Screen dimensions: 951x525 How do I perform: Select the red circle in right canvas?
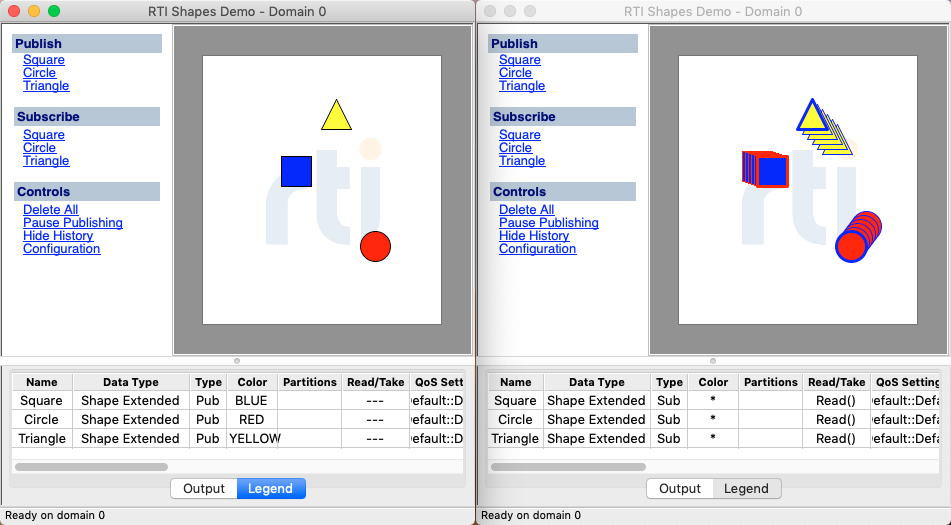point(851,247)
